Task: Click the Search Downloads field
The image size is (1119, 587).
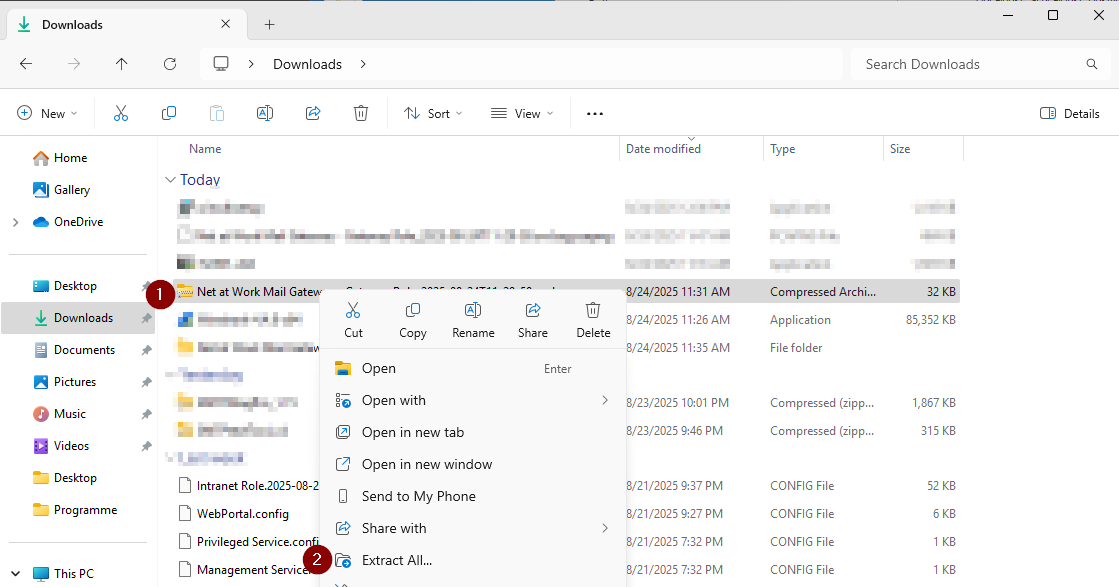Action: 970,64
